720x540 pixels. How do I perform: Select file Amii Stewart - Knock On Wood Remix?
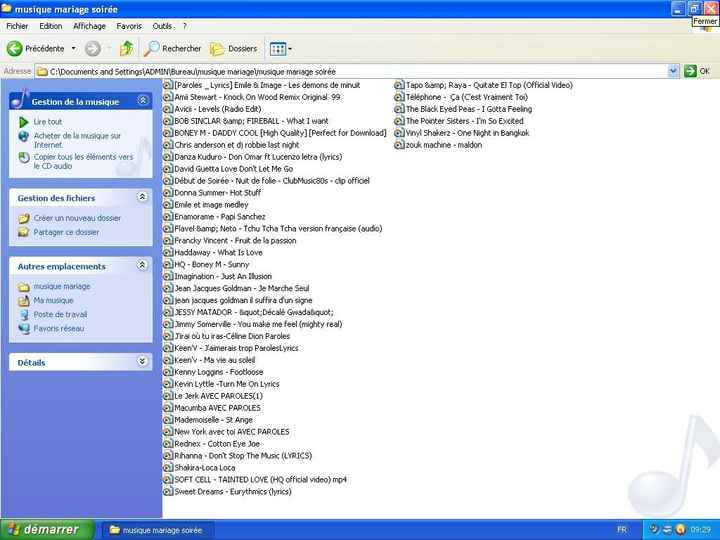click(257, 97)
